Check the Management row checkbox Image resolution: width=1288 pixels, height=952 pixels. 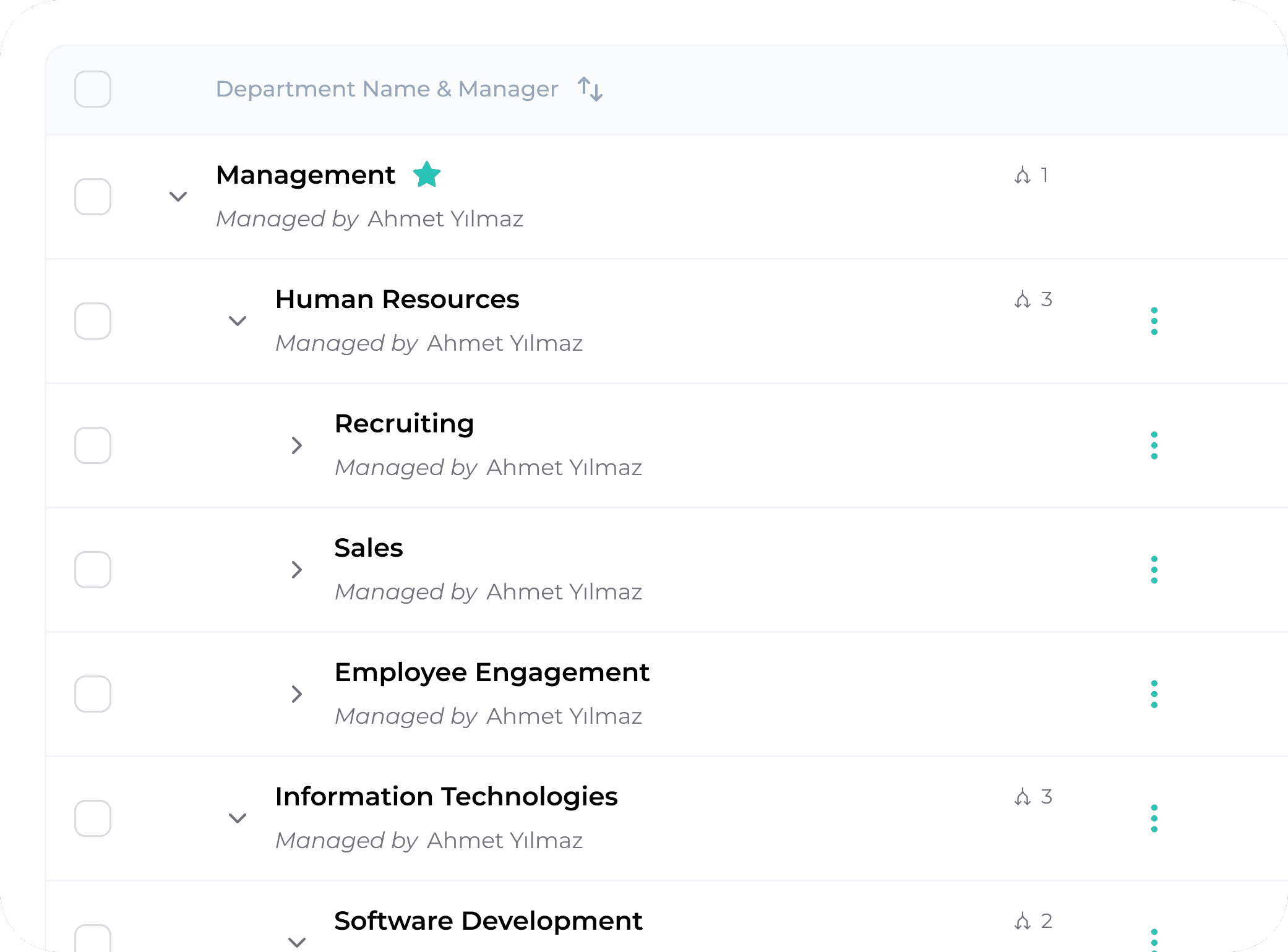pyautogui.click(x=93, y=197)
